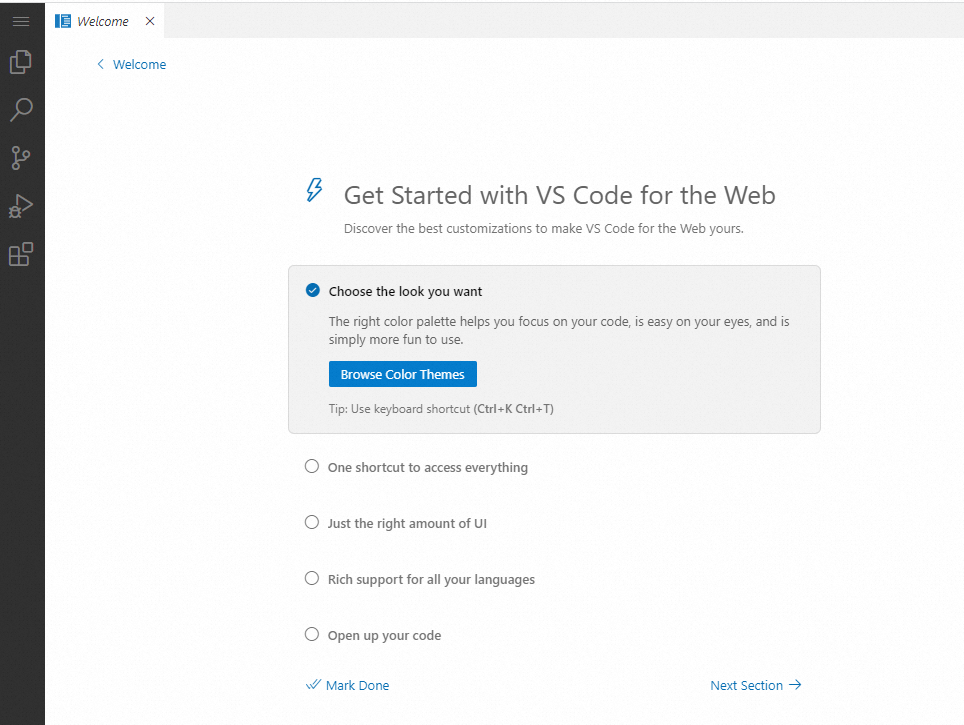This screenshot has width=964, height=725.
Task: Open the Extensions view
Action: point(21,254)
